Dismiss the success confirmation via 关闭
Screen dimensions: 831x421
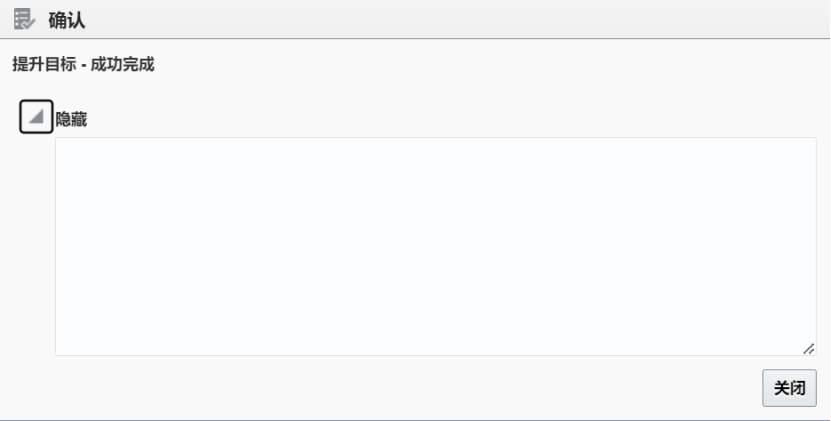(789, 388)
